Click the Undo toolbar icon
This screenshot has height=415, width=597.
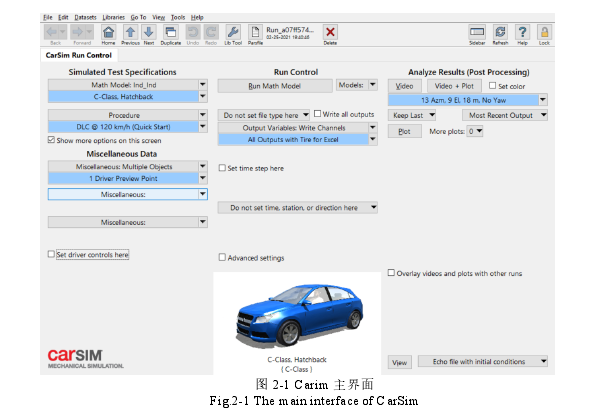click(x=193, y=32)
